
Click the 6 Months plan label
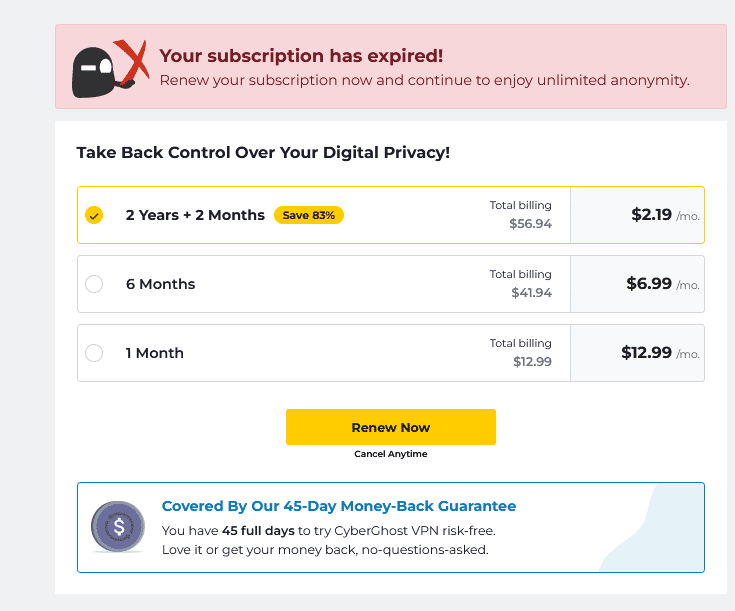coord(161,284)
